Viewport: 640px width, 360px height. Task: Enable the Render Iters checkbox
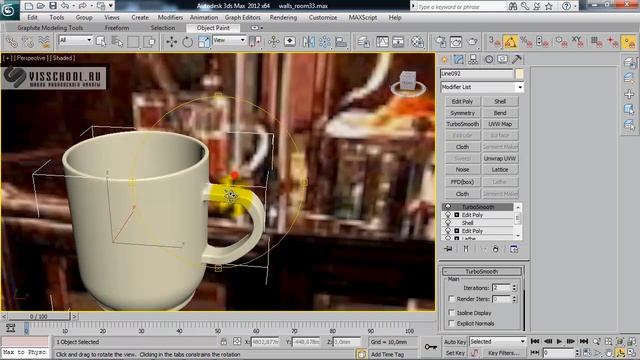(x=451, y=299)
